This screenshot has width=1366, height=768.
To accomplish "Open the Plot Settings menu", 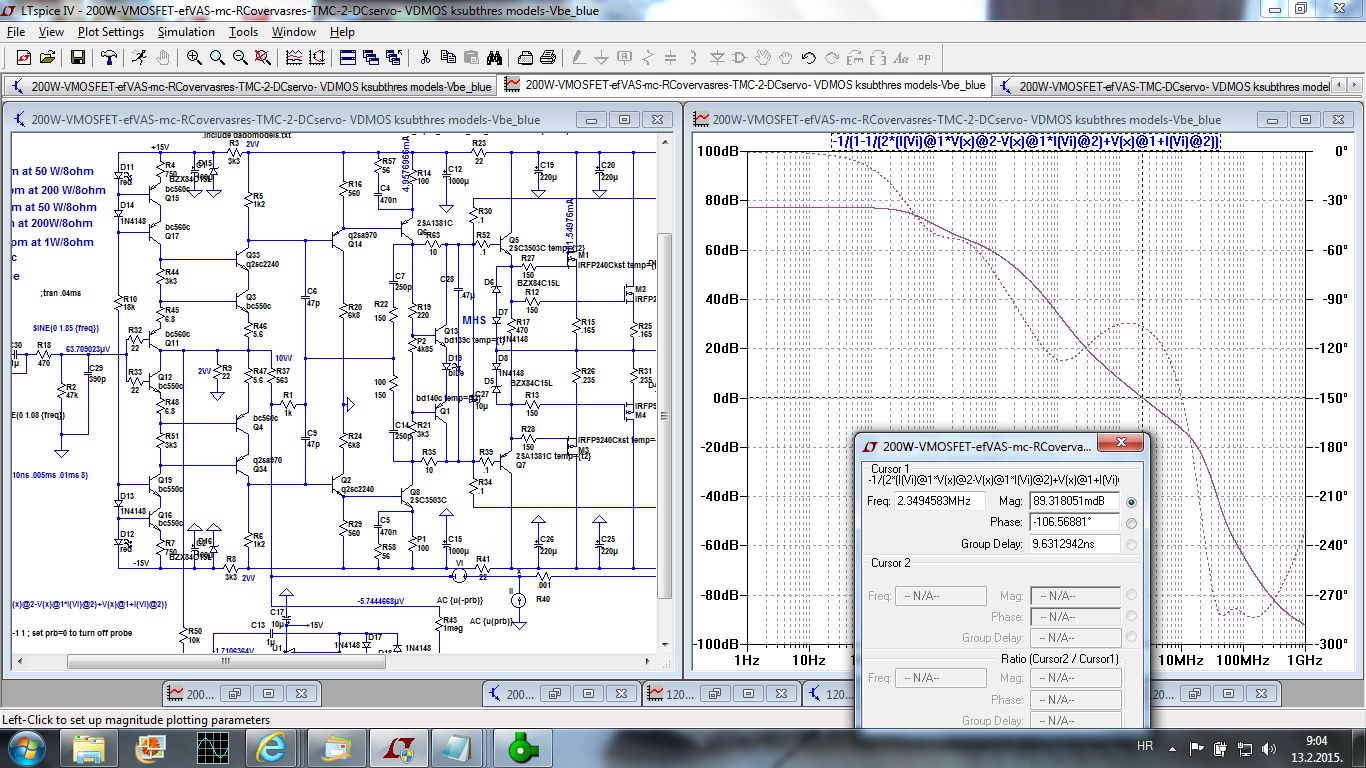I will 111,32.
